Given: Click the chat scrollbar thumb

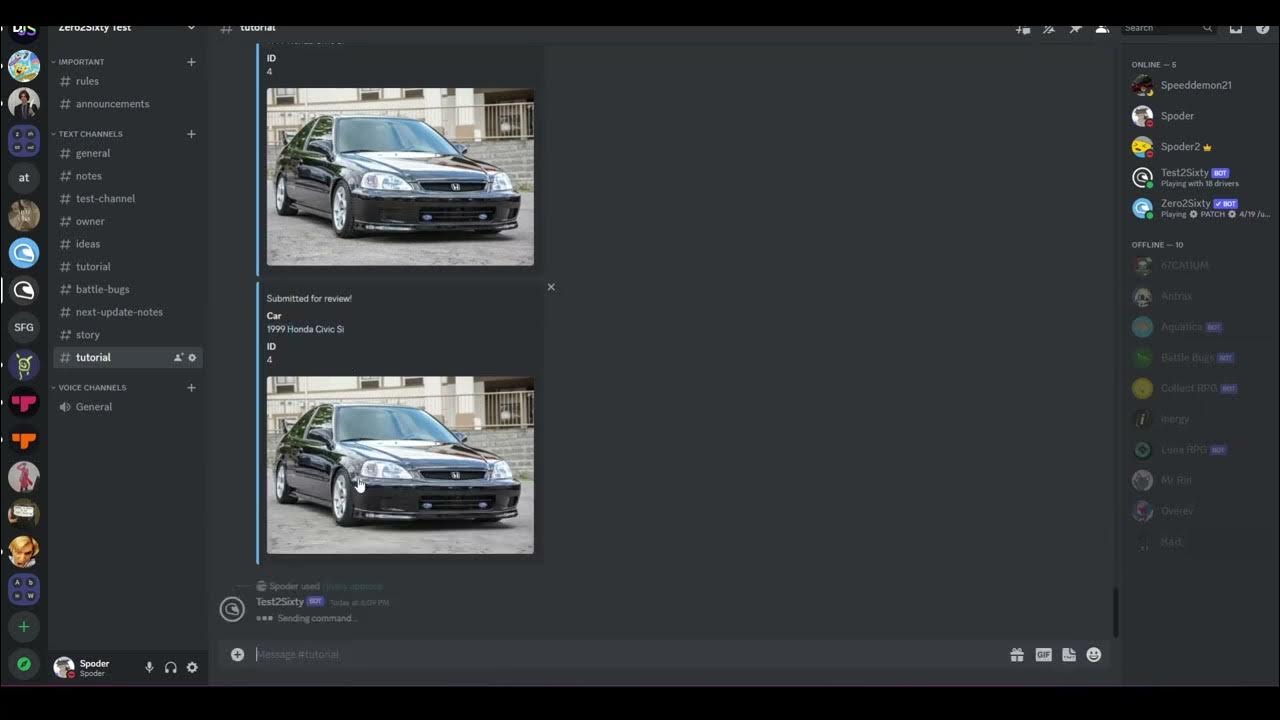Looking at the screenshot, I should [1115, 612].
